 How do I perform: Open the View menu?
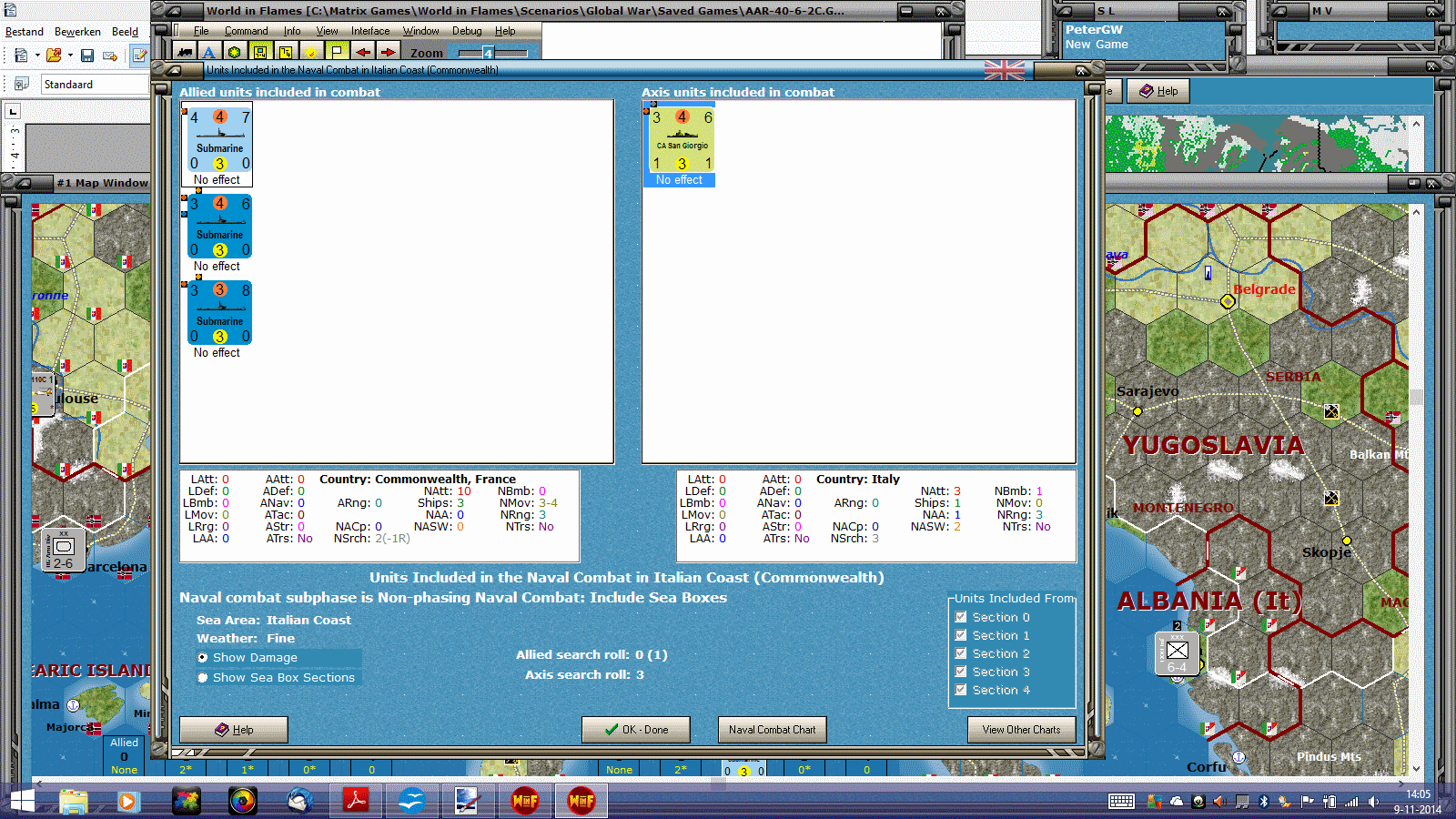tap(327, 31)
